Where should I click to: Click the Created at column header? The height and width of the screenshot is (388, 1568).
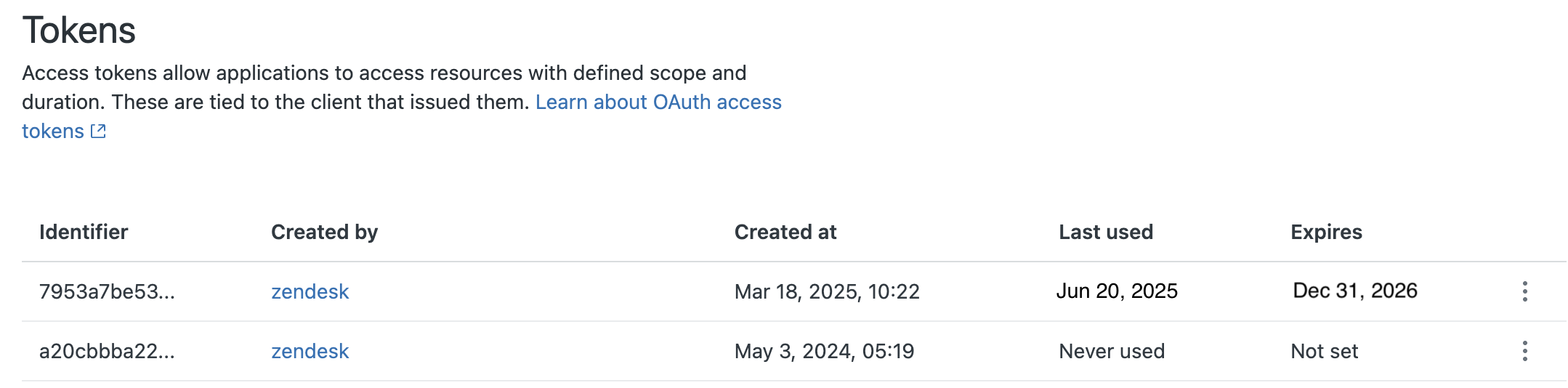click(x=785, y=232)
